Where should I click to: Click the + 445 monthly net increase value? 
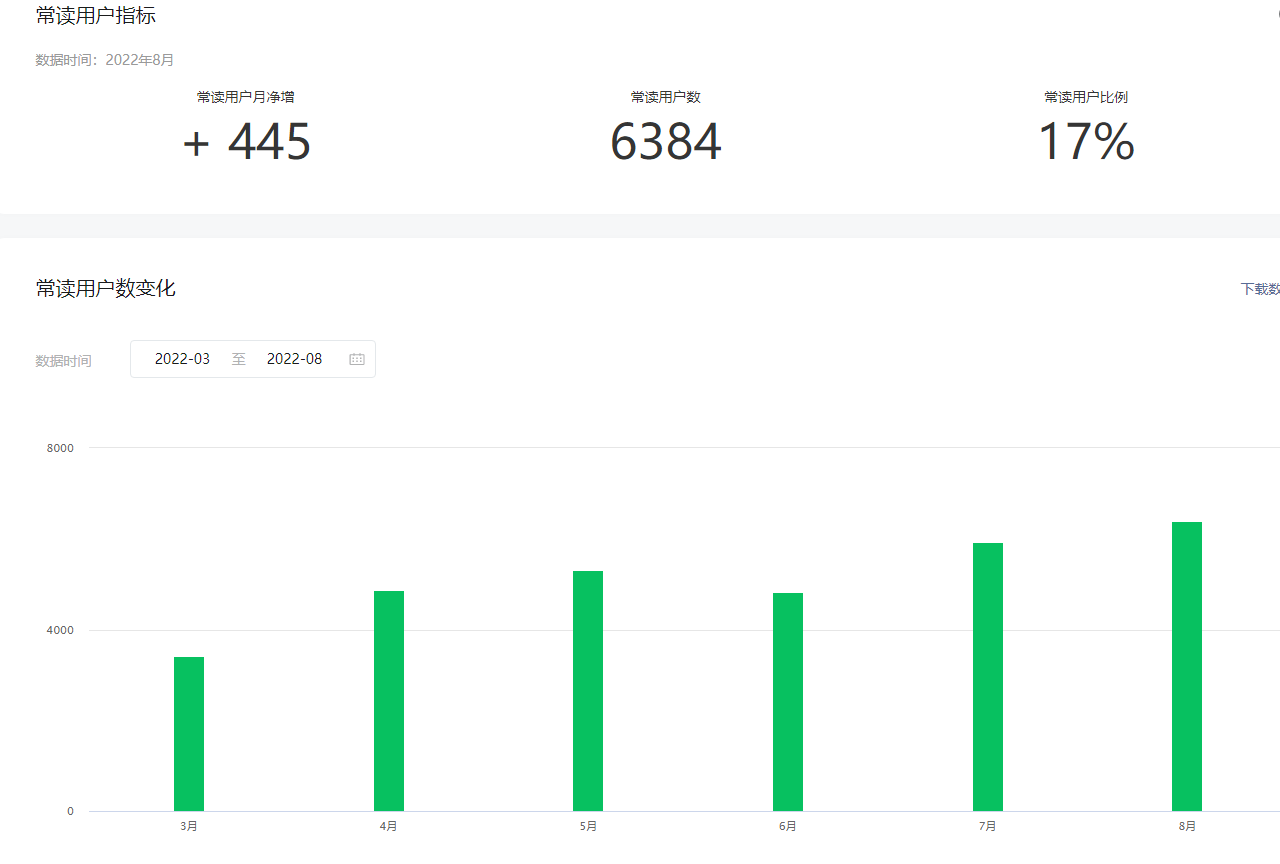coord(247,142)
